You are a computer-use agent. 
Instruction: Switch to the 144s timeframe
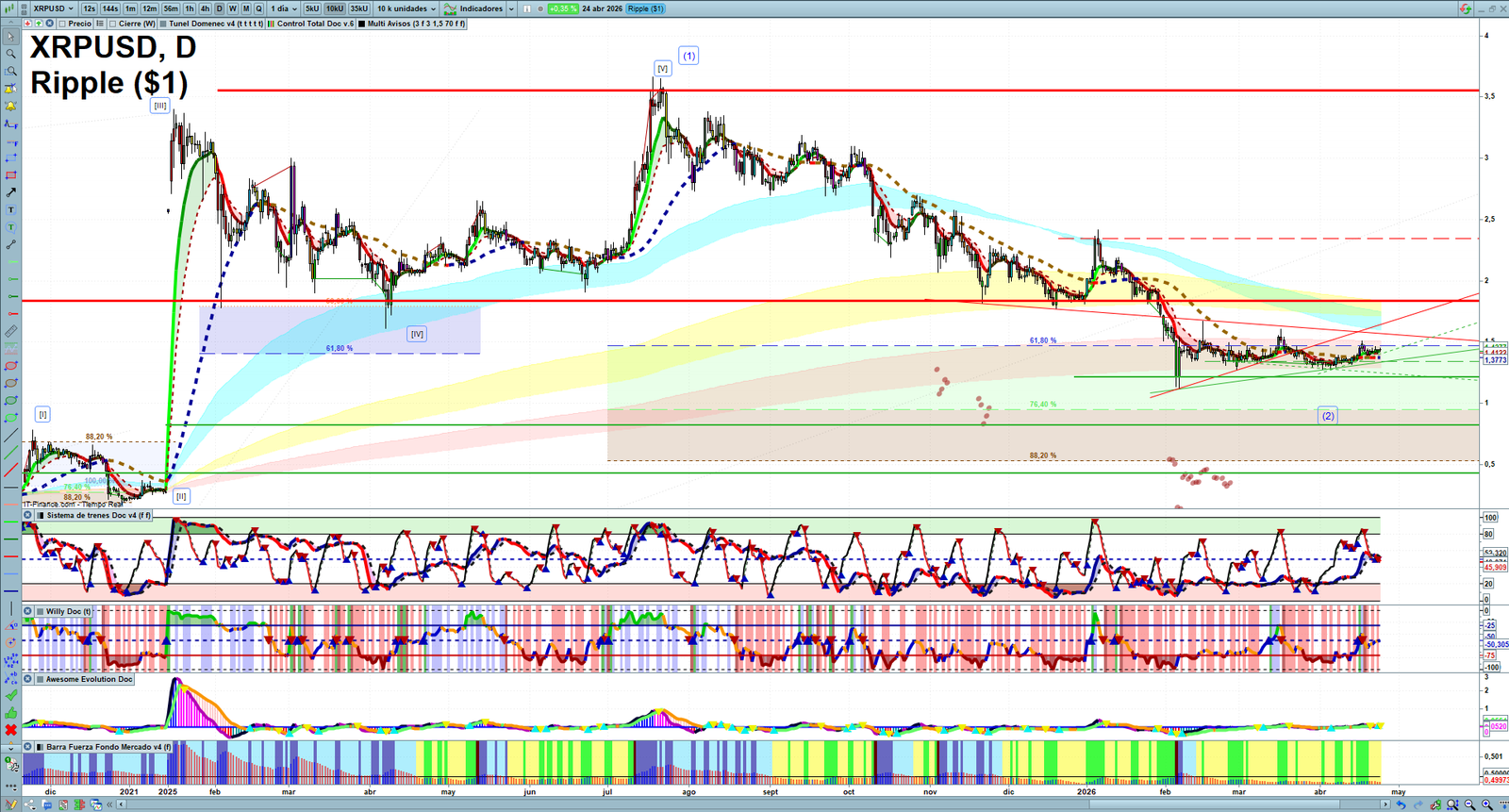[x=110, y=8]
